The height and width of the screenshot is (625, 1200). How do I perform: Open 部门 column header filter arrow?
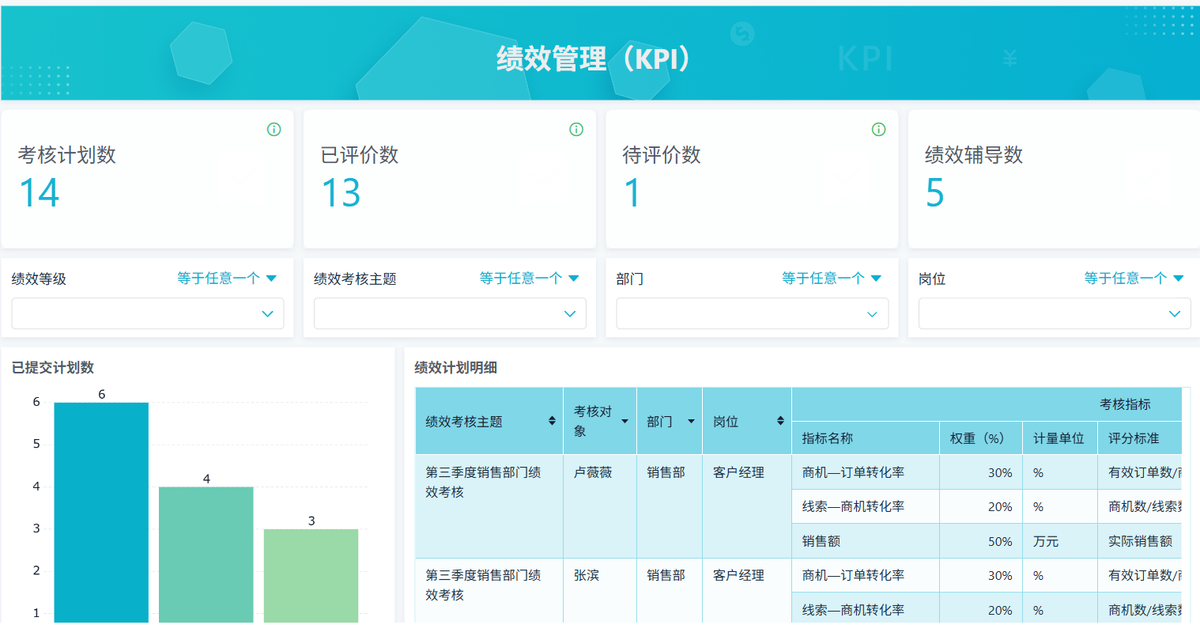coord(690,422)
